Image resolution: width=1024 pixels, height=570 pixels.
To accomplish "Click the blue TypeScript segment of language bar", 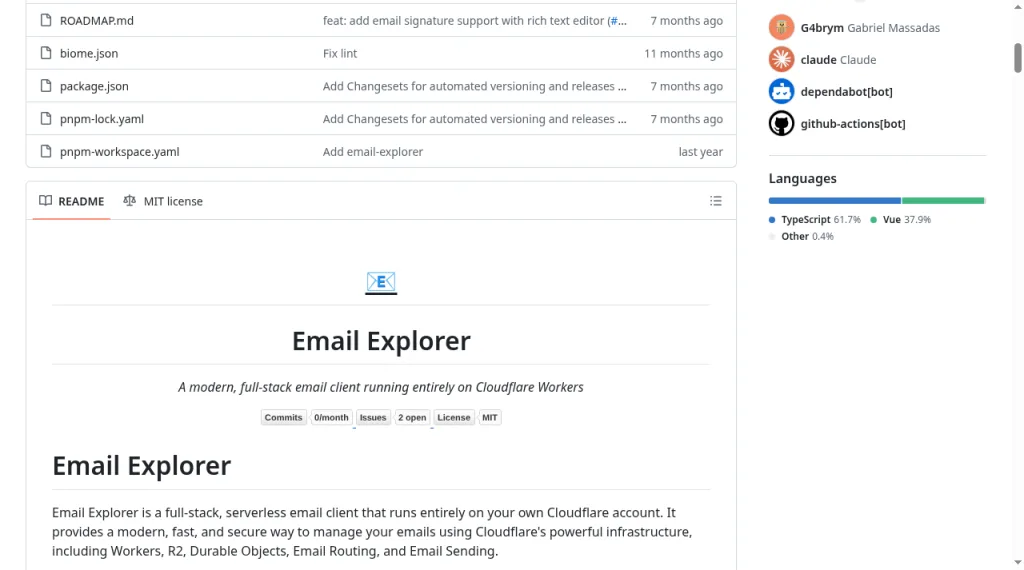I will tap(835, 200).
